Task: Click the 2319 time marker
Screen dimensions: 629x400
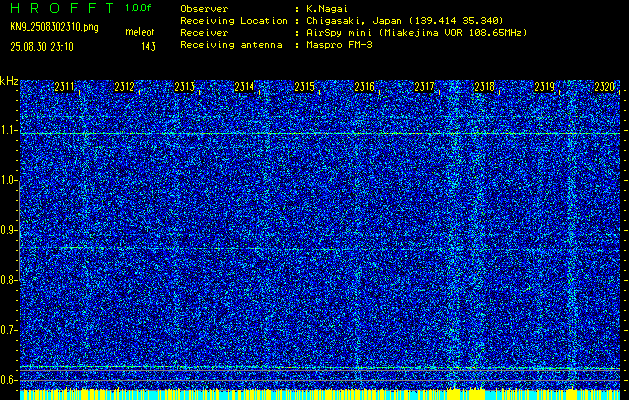Action: [x=544, y=87]
